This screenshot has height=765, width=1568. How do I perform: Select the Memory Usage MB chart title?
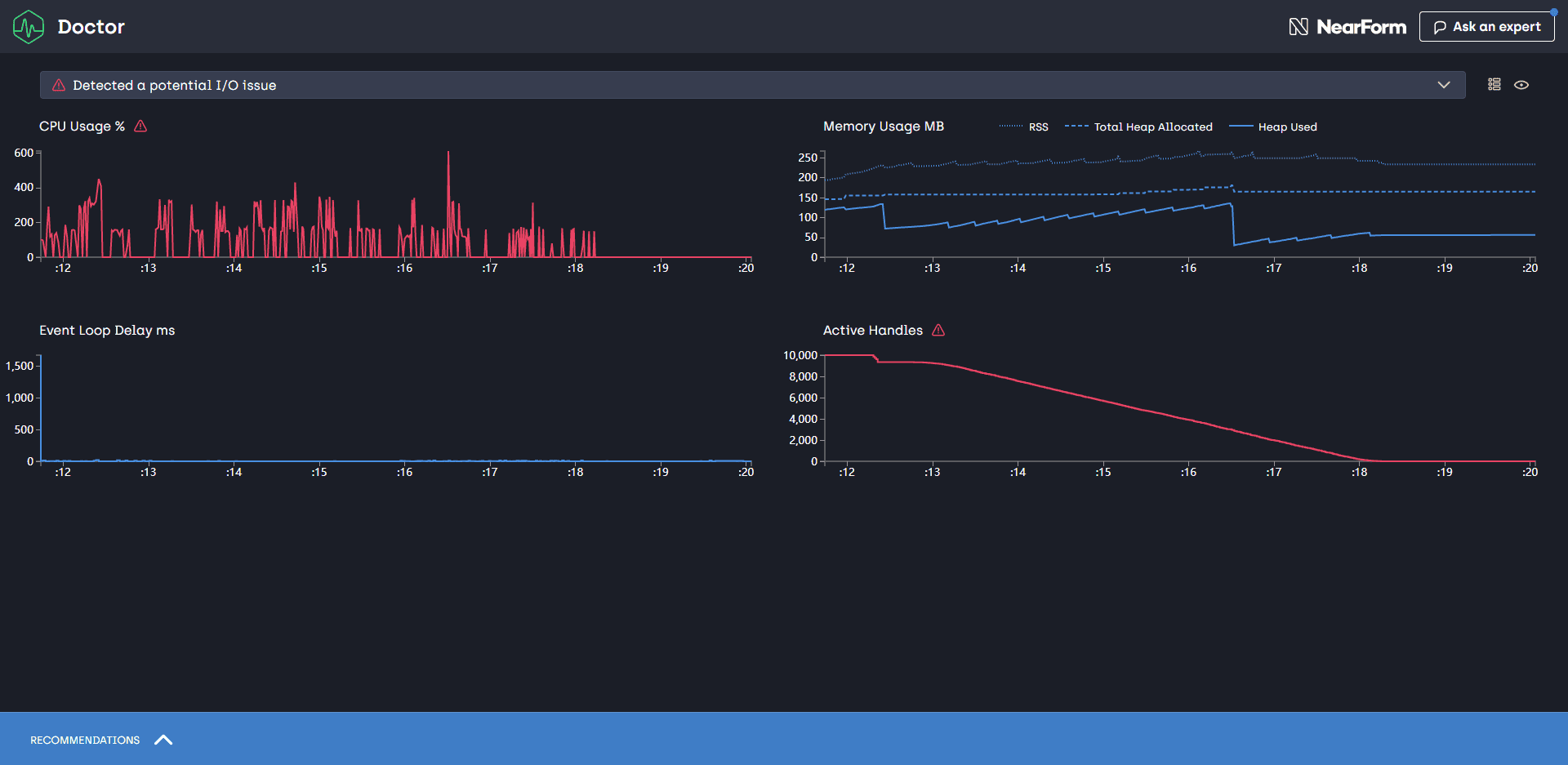tap(883, 126)
